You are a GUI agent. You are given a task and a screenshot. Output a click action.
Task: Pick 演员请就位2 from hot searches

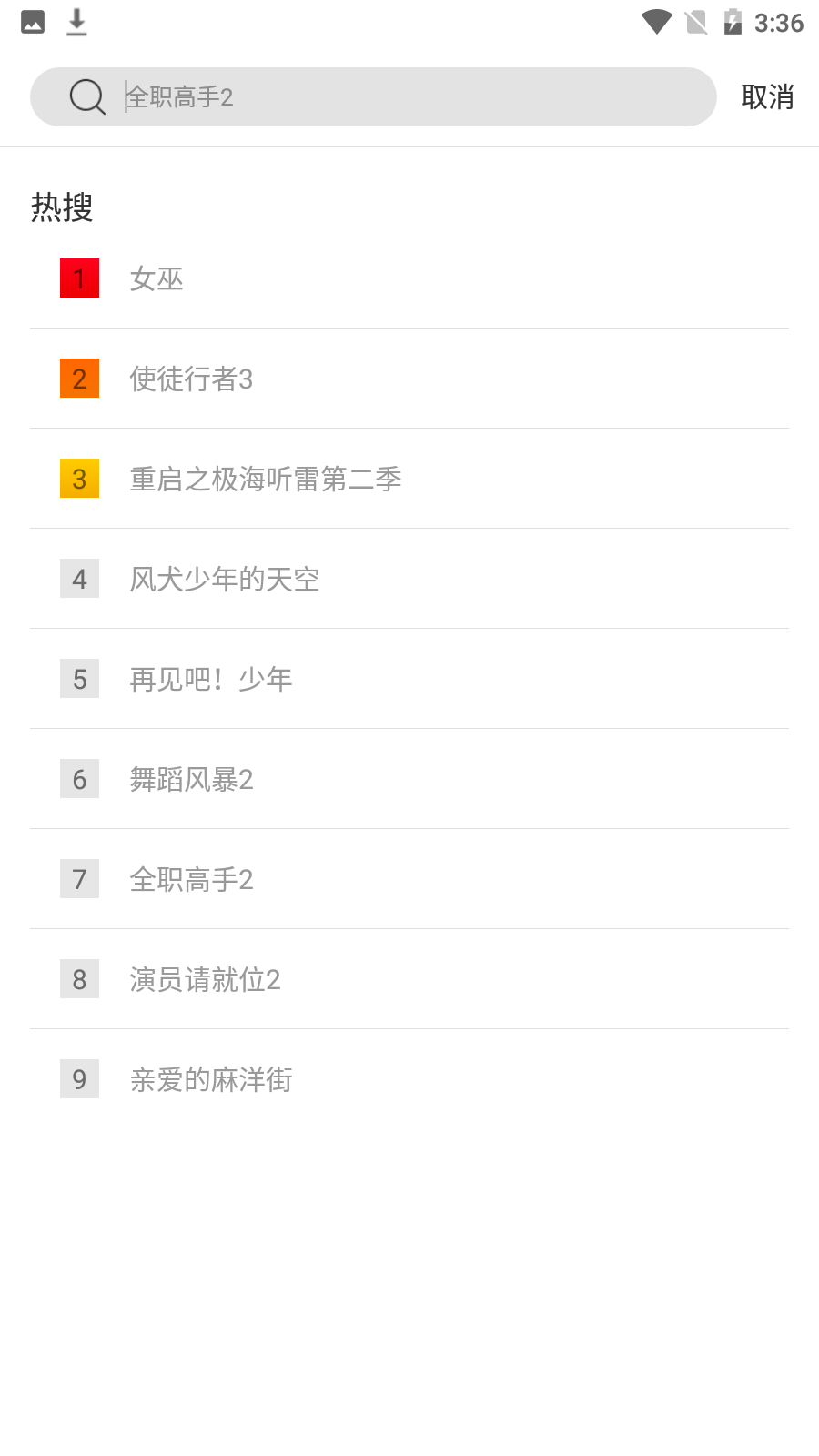205,979
